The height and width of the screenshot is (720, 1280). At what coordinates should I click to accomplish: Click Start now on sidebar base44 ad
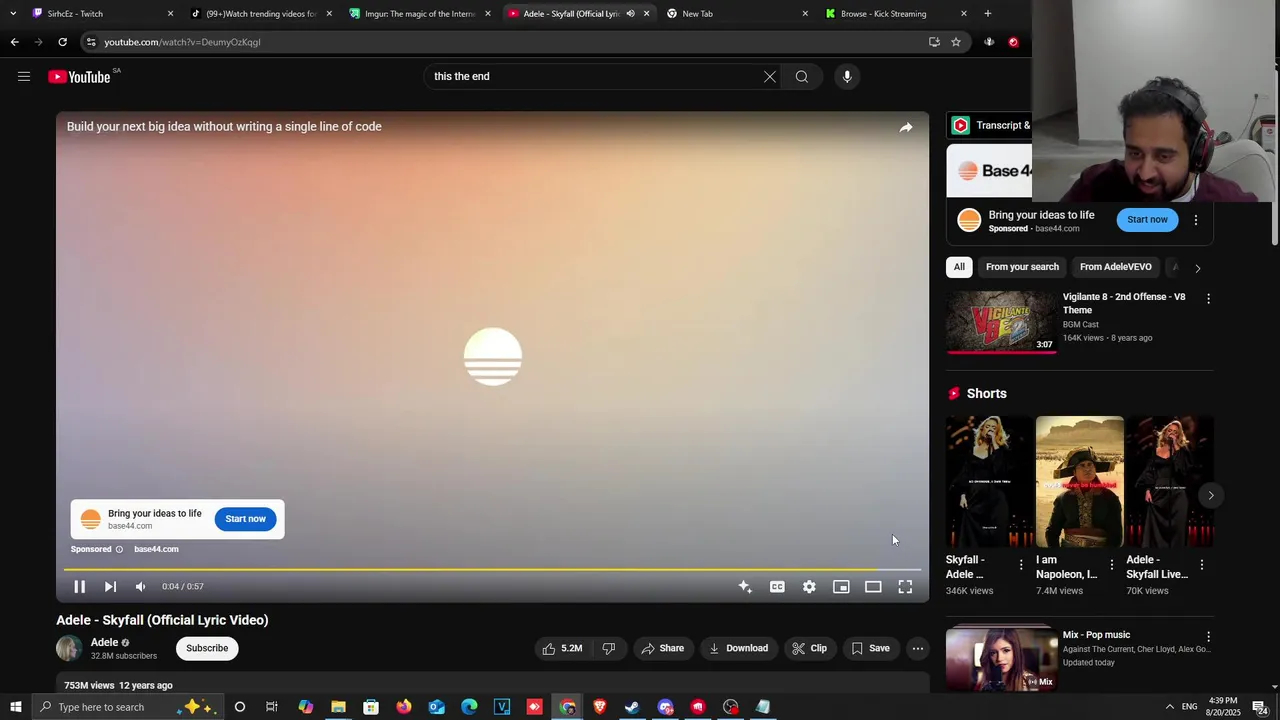tap(1147, 220)
